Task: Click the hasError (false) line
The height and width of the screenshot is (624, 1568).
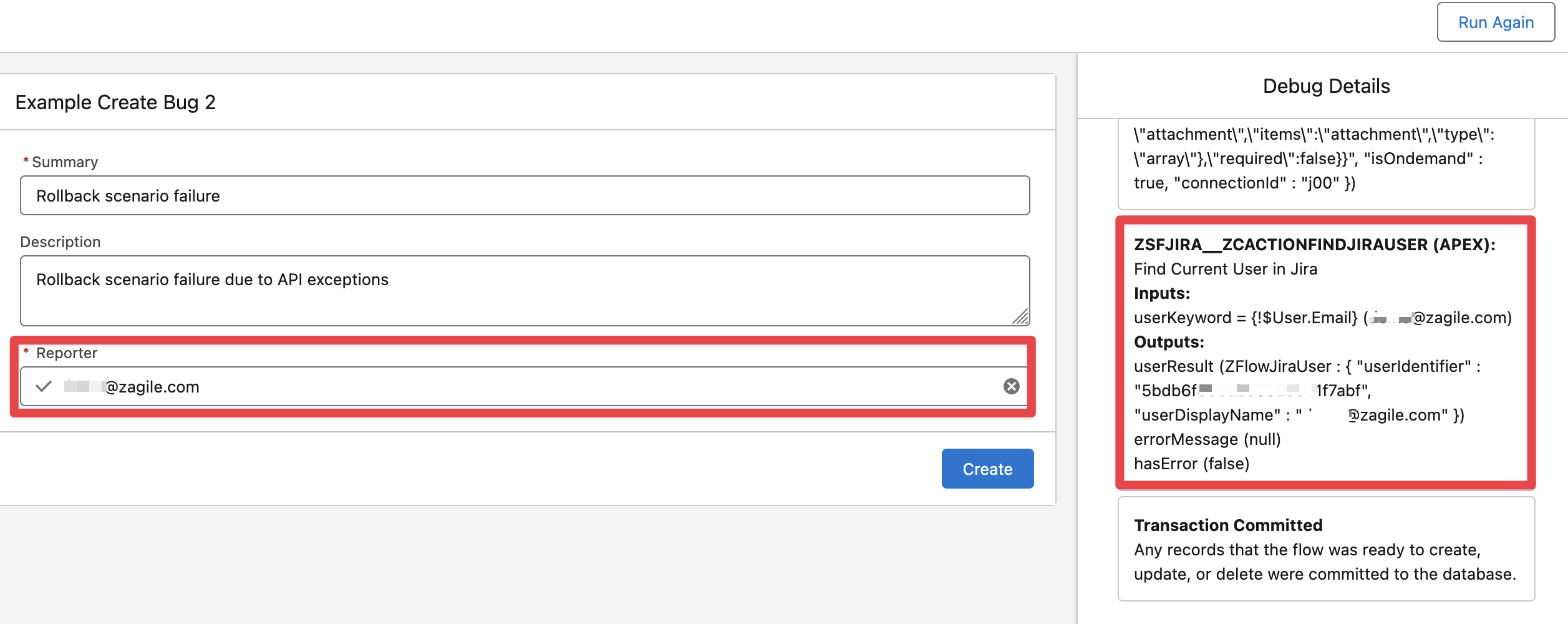Action: (x=1191, y=464)
